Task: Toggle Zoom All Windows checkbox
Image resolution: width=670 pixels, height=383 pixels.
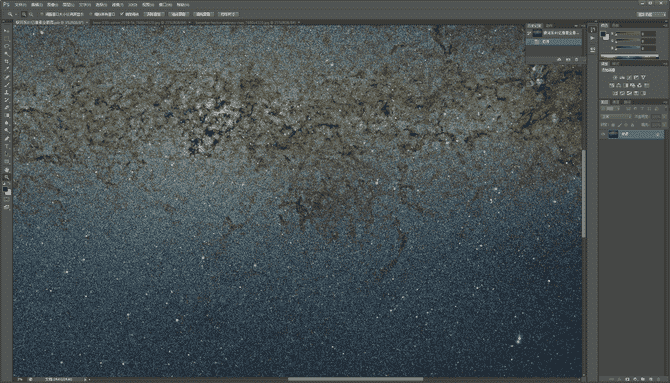Action: [x=91, y=14]
